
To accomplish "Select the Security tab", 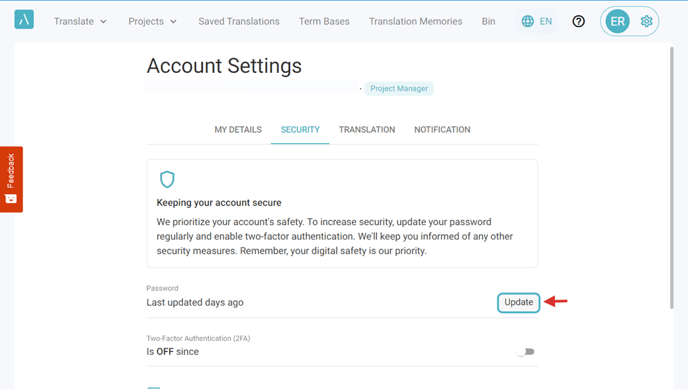I will tap(300, 130).
